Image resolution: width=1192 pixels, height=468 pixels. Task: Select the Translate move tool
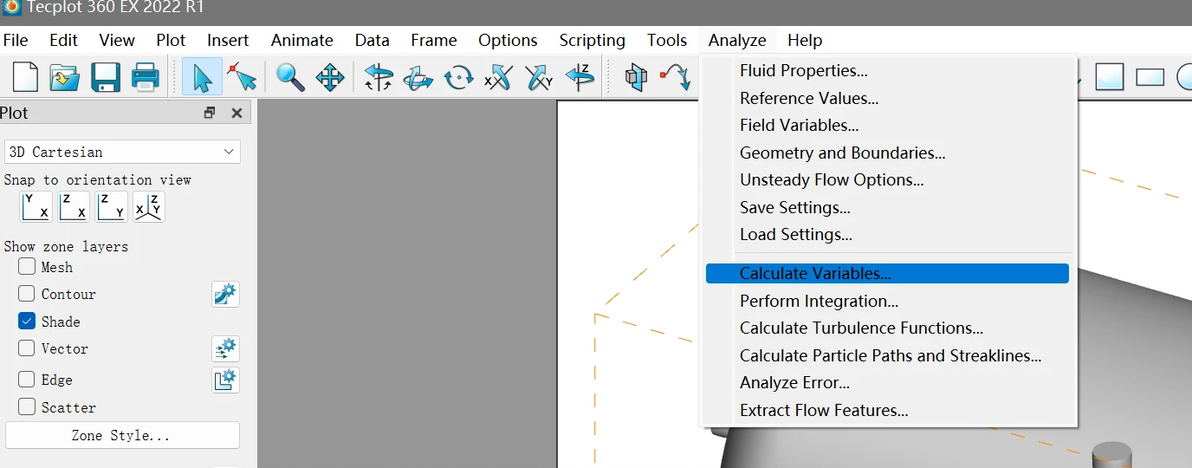pyautogui.click(x=330, y=77)
